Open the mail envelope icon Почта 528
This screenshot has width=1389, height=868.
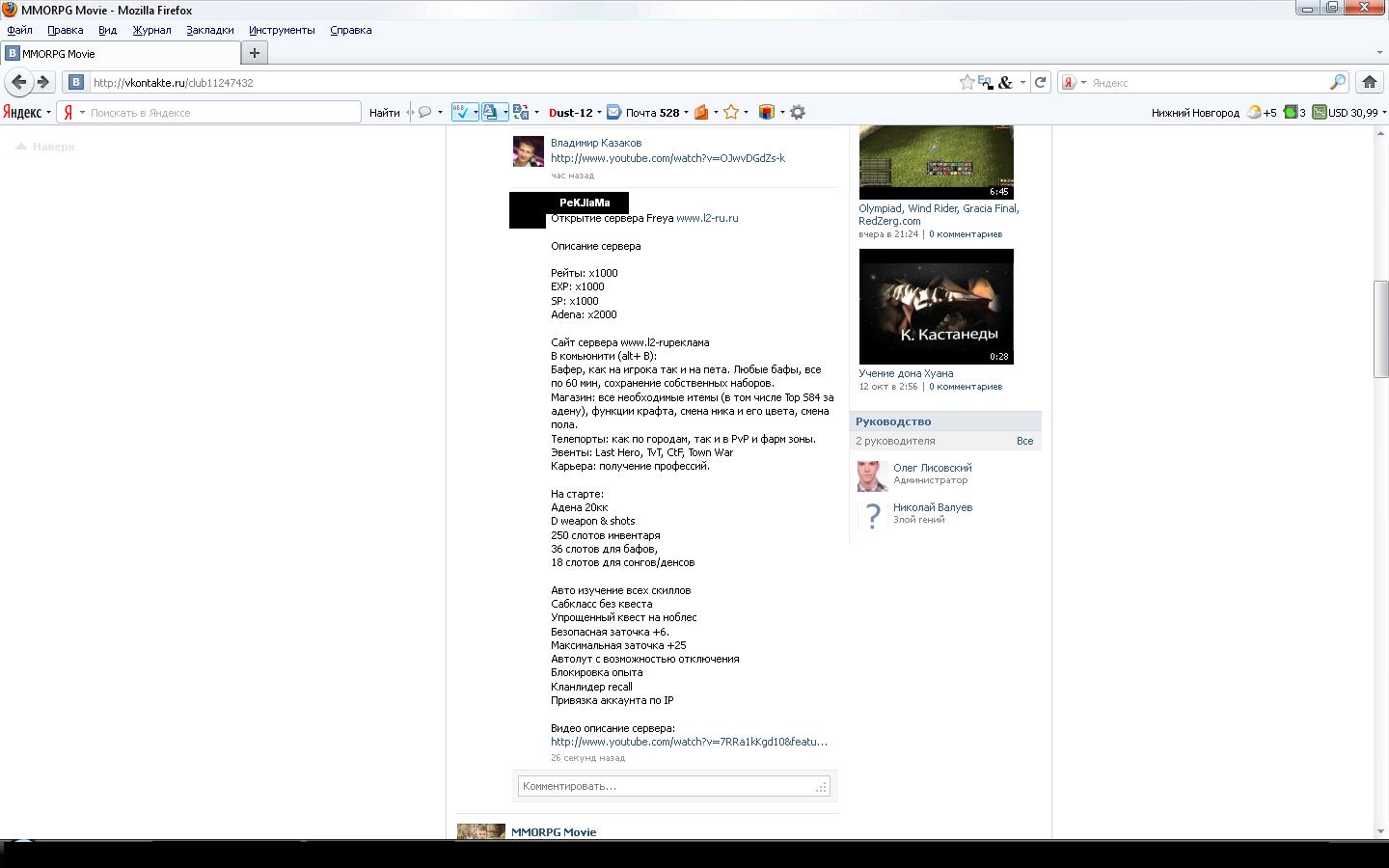(613, 112)
